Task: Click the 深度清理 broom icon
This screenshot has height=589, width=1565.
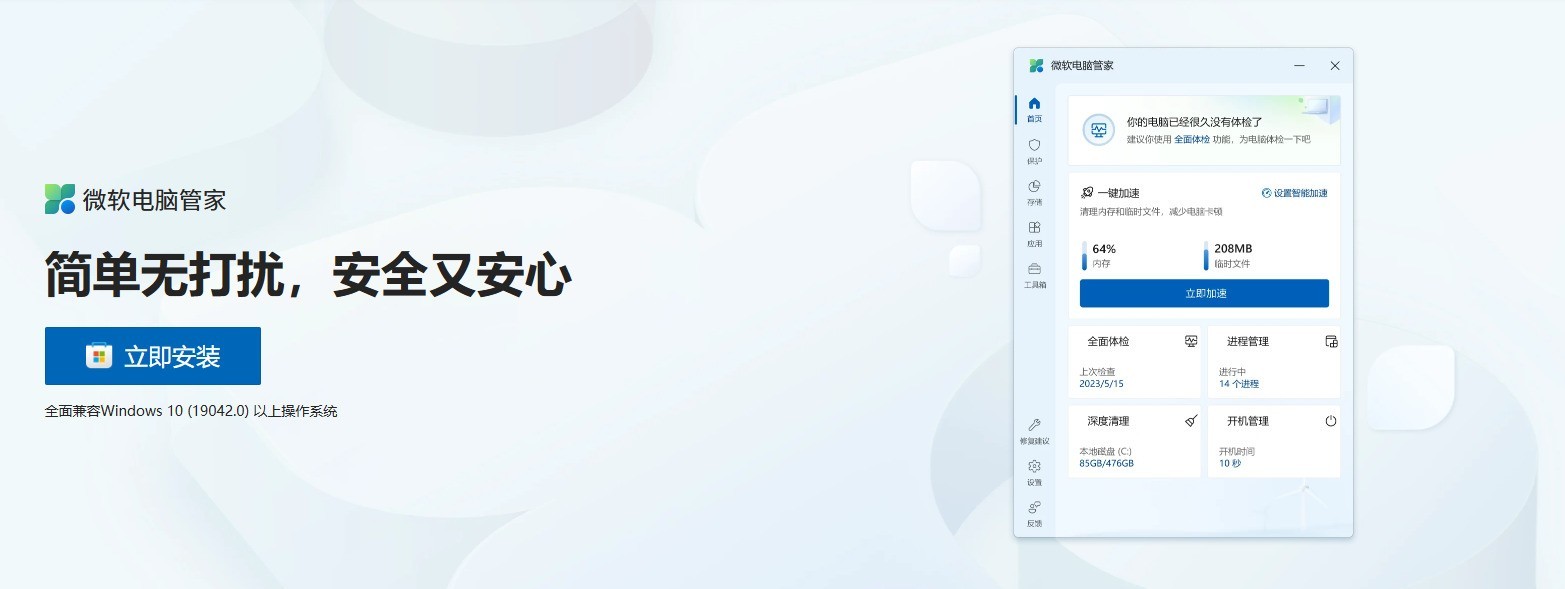Action: pyautogui.click(x=1191, y=421)
